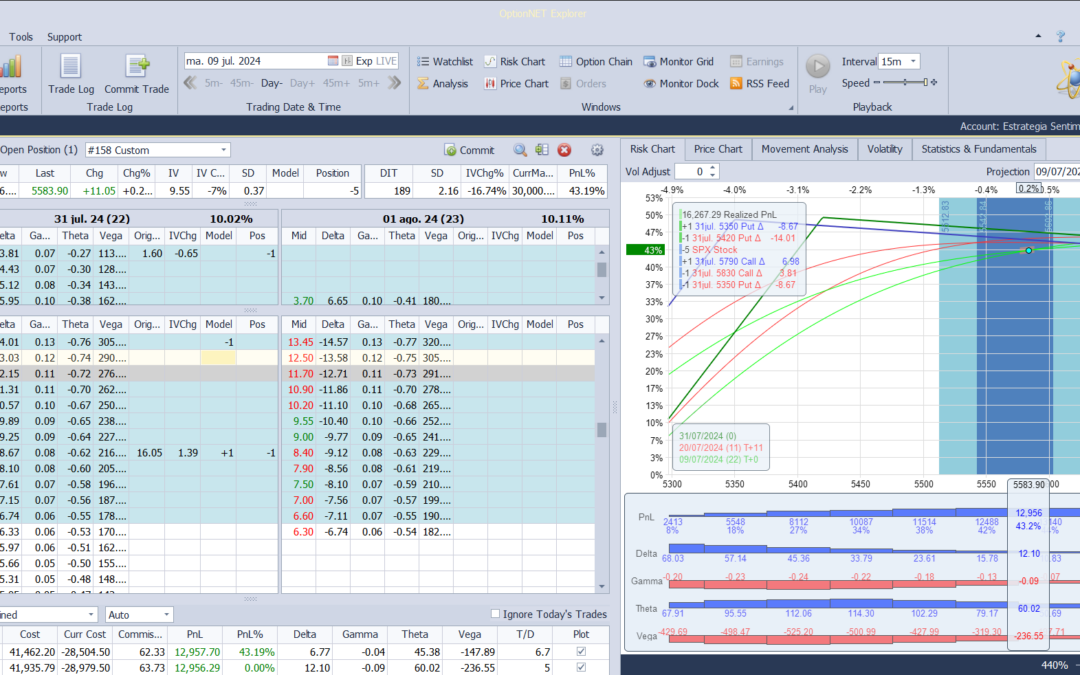Viewport: 1080px width, 675px height.
Task: Enable Ignore Today's Trades checkbox
Action: [x=497, y=614]
